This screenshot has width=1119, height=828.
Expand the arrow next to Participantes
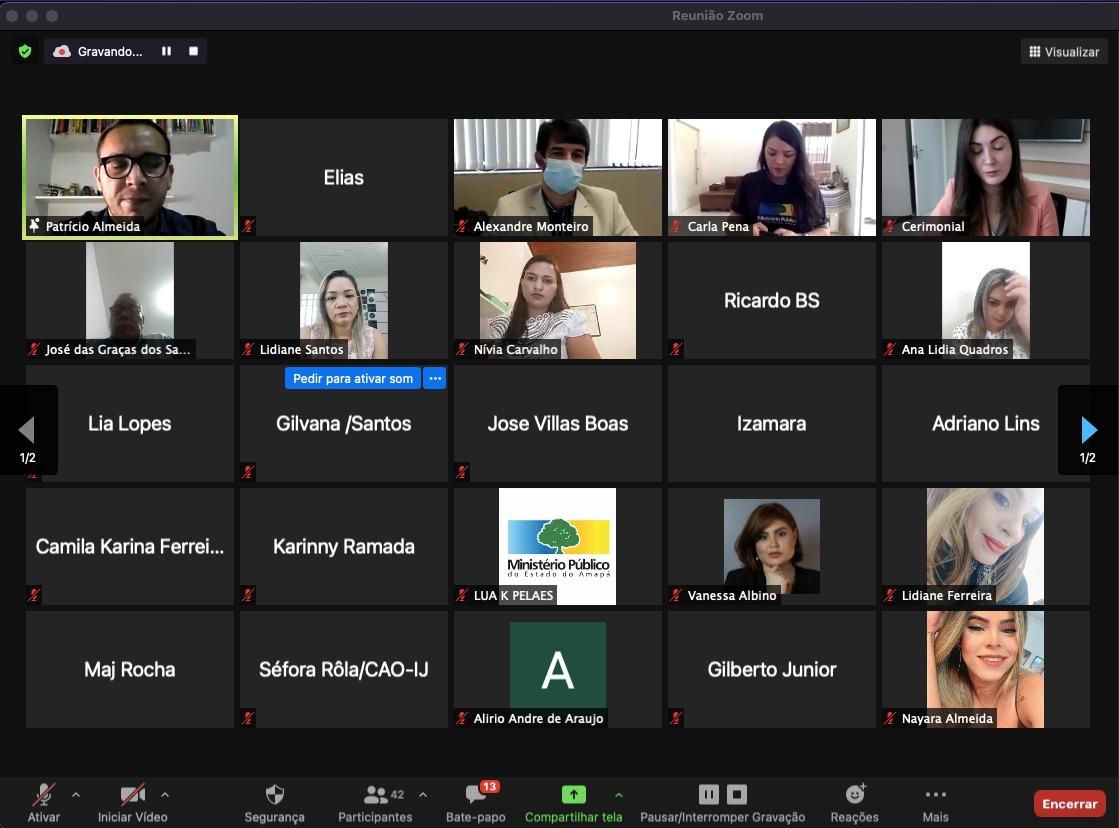pos(422,795)
